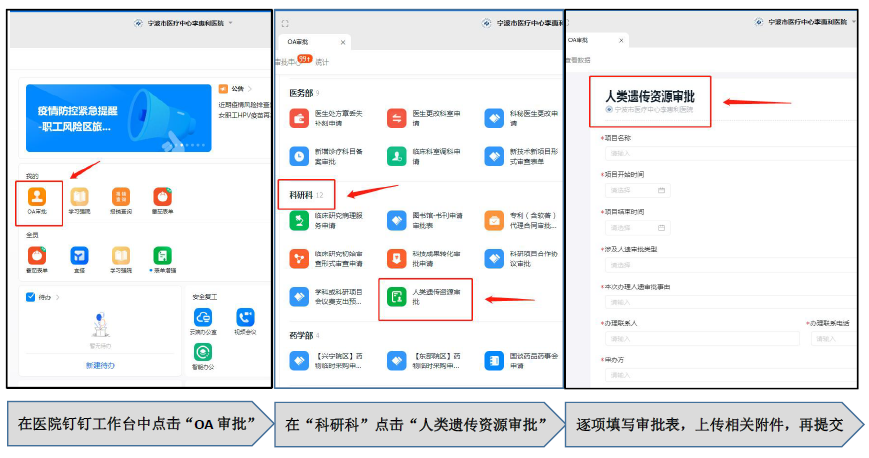Click the 办理联系电话 input field

834,338
